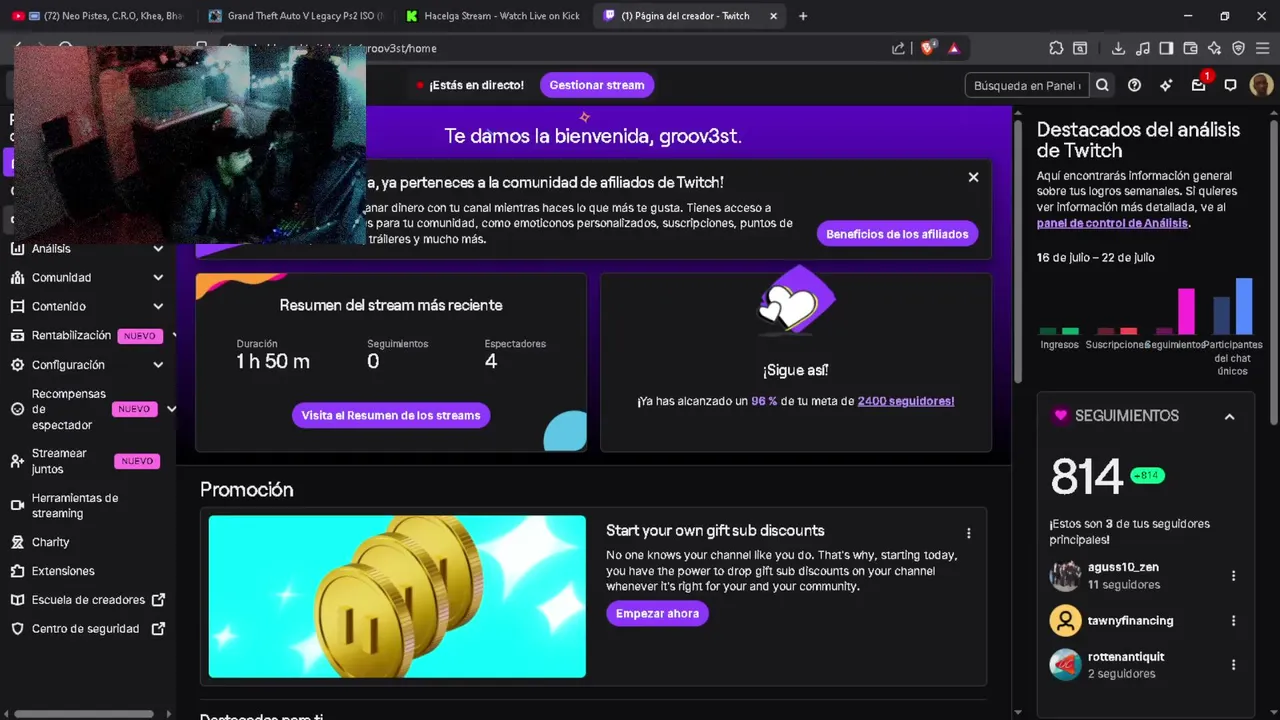Open options menu for rottenantiquit
The height and width of the screenshot is (720, 1280).
tap(1233, 664)
